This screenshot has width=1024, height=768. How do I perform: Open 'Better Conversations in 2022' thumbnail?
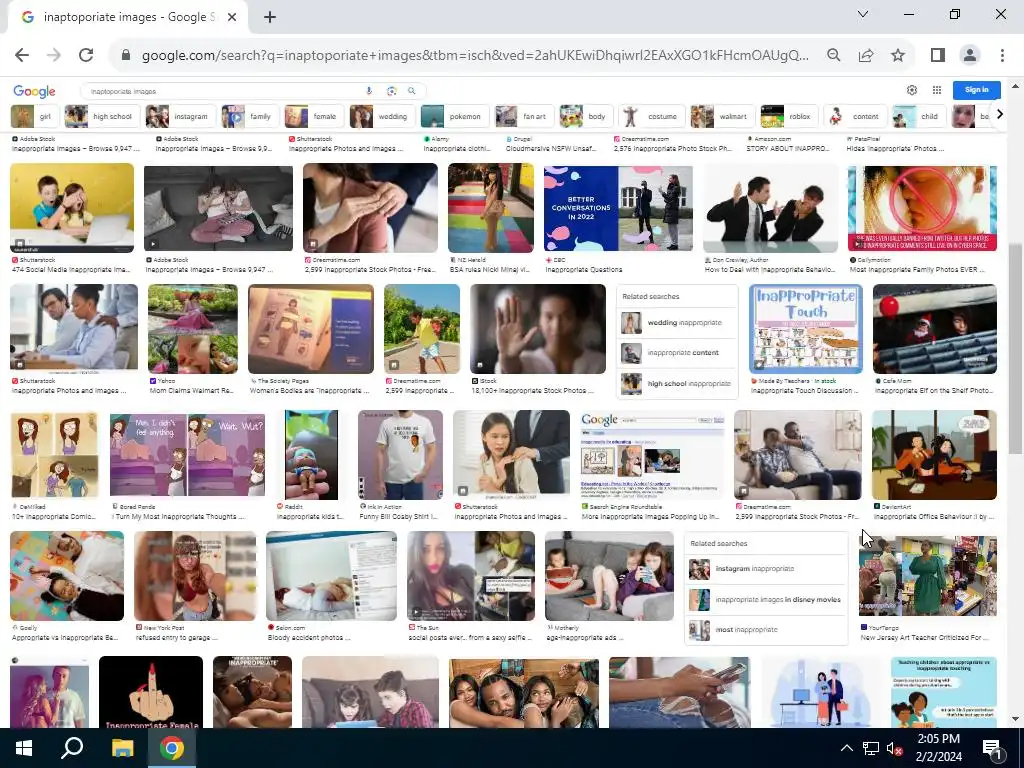(618, 208)
